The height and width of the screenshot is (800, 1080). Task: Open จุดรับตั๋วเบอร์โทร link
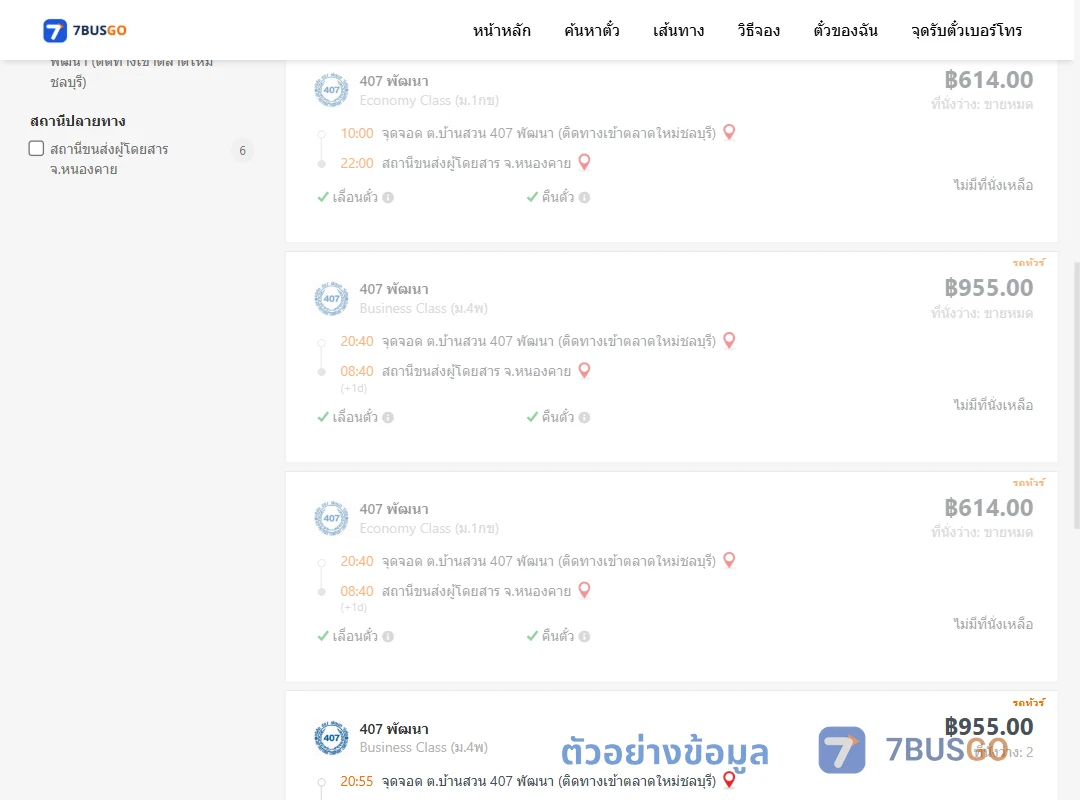point(966,30)
